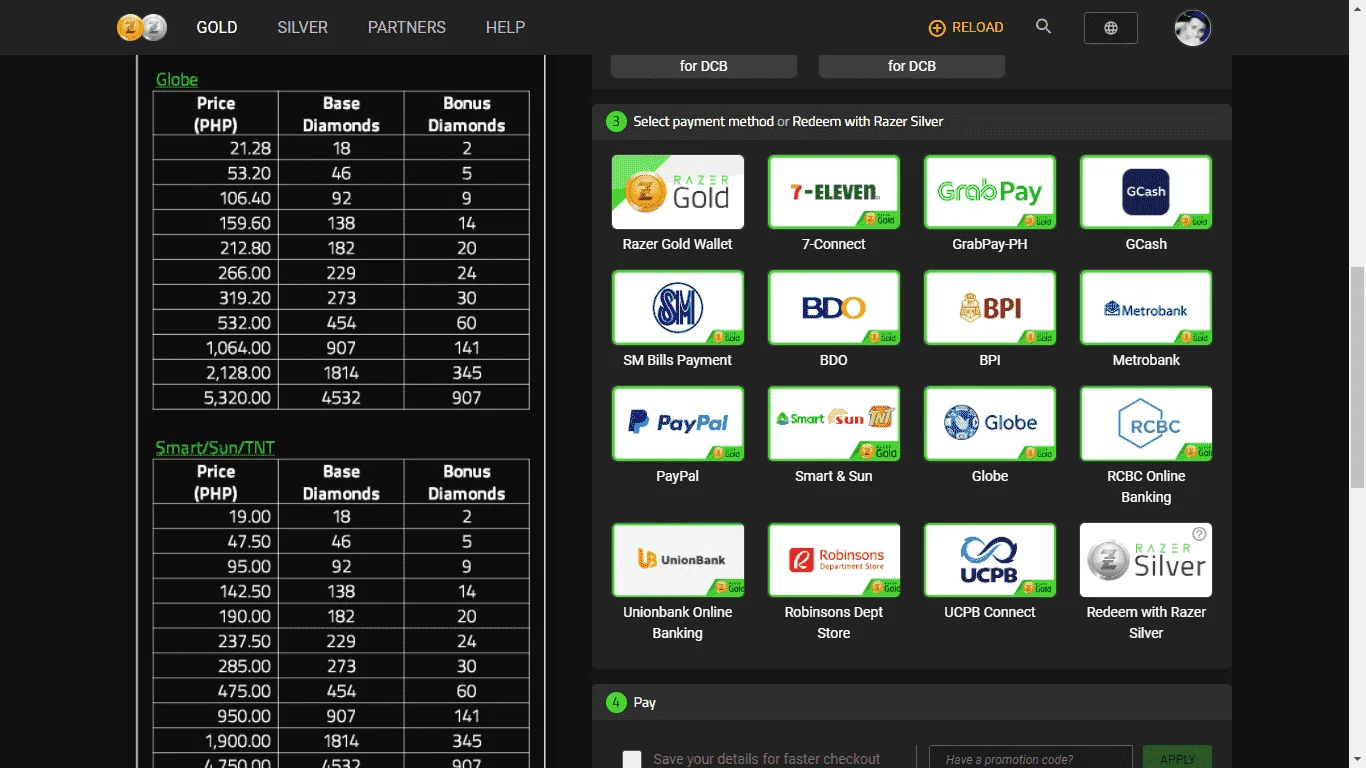This screenshot has height=768, width=1366.
Task: Select BDO payment method
Action: 834,308
